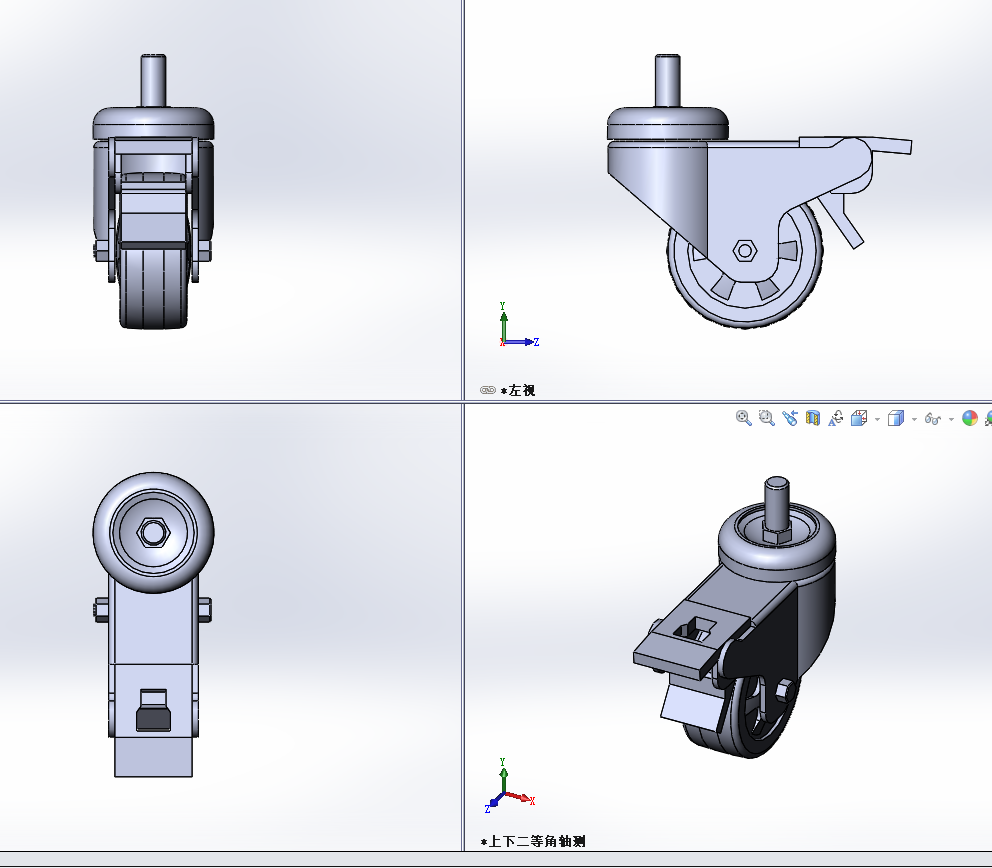The height and width of the screenshot is (868, 992).
Task: Click the coordinate triad in left view
Action: 518,325
